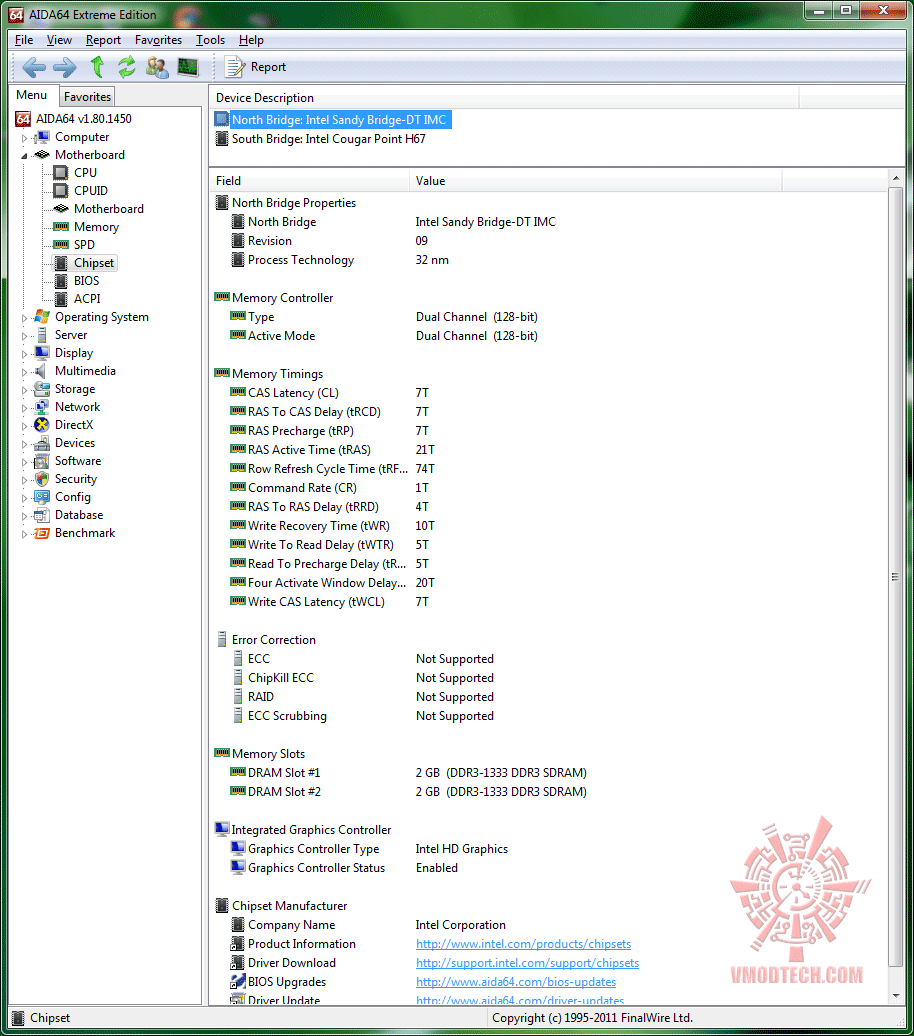Expand the Display tree node
Screen dimensions: 914x1036
click(x=24, y=354)
